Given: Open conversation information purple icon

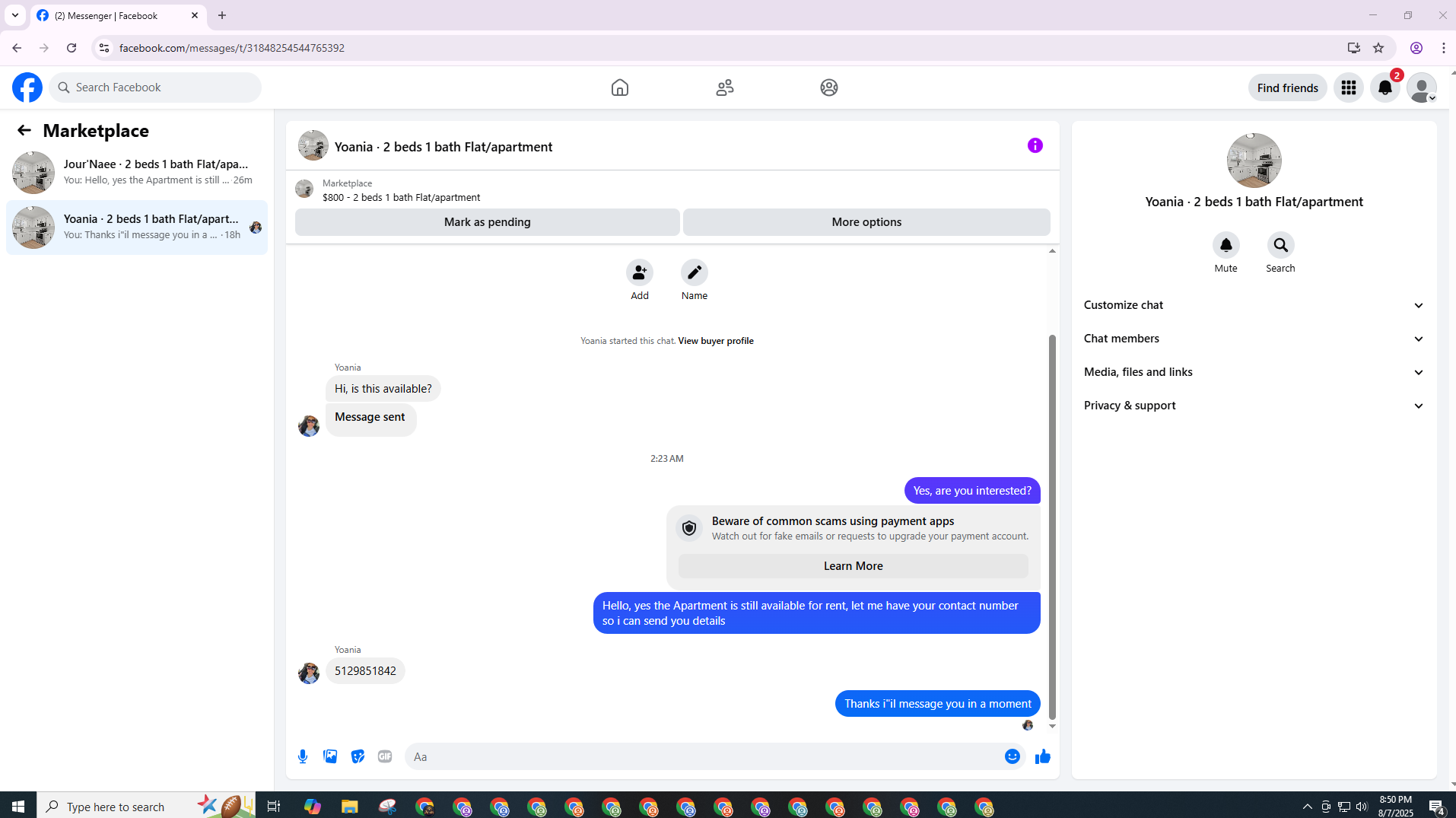Looking at the screenshot, I should [x=1035, y=145].
